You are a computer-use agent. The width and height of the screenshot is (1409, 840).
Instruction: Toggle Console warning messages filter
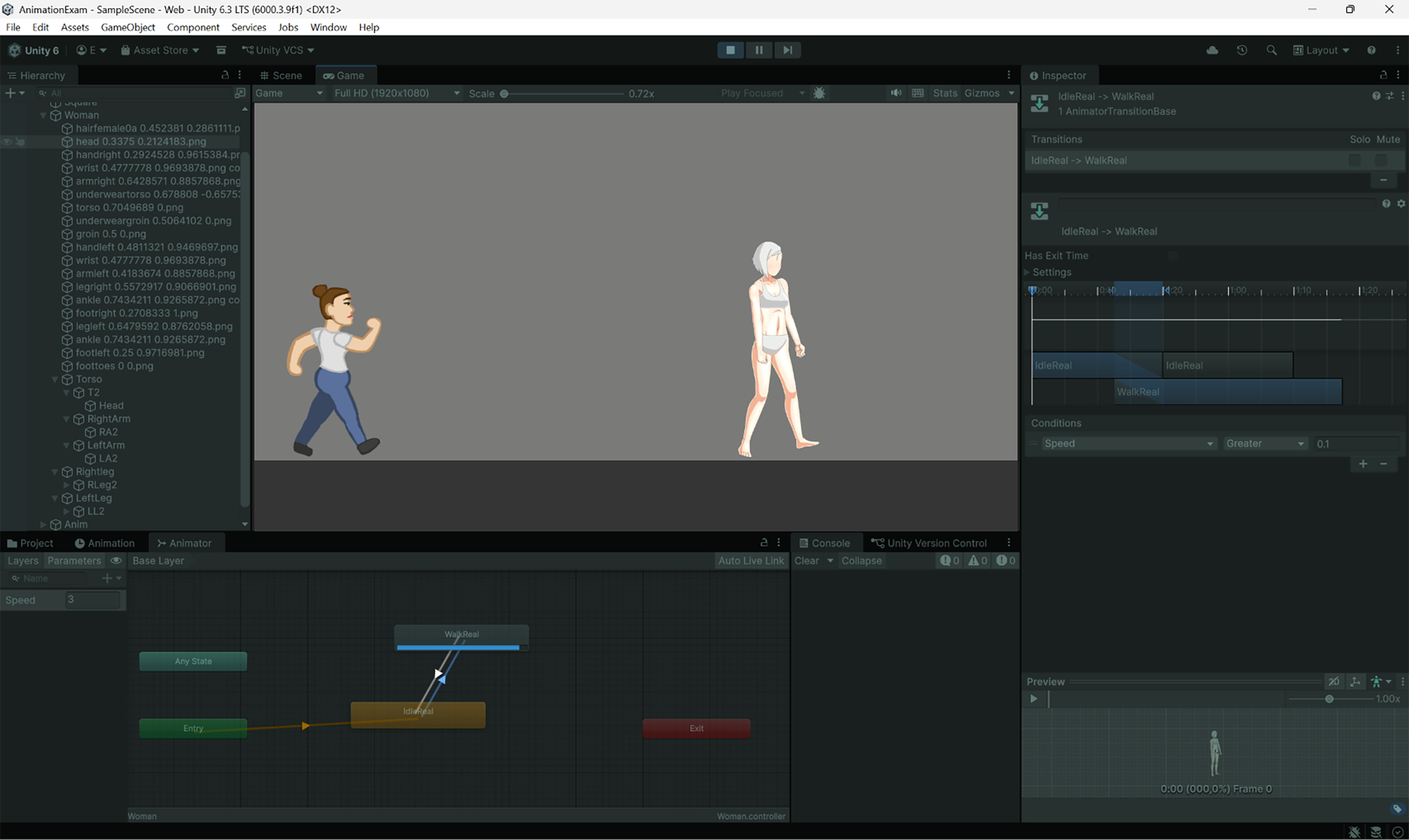(x=978, y=561)
